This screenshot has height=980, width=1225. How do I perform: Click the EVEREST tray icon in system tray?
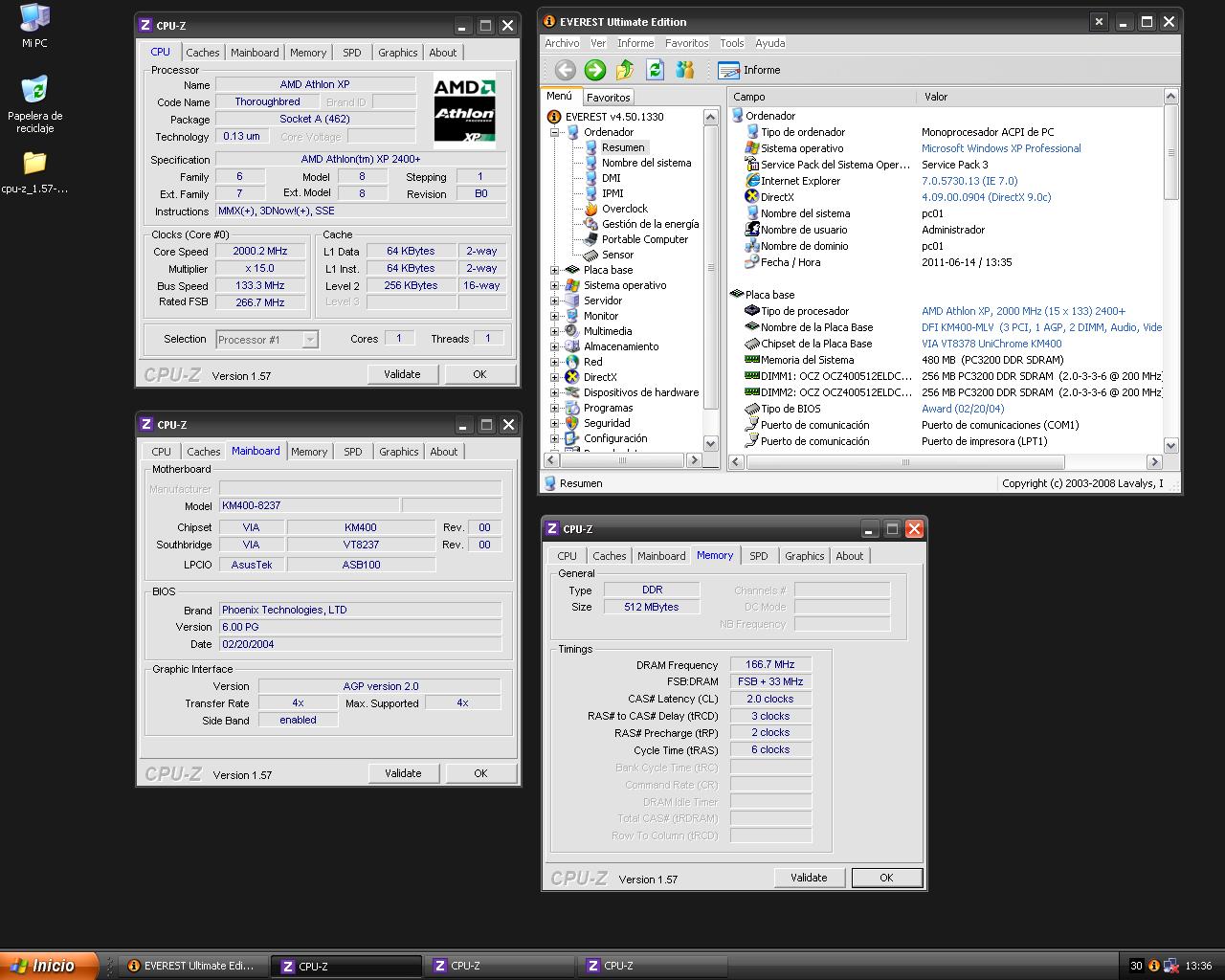point(1154,966)
